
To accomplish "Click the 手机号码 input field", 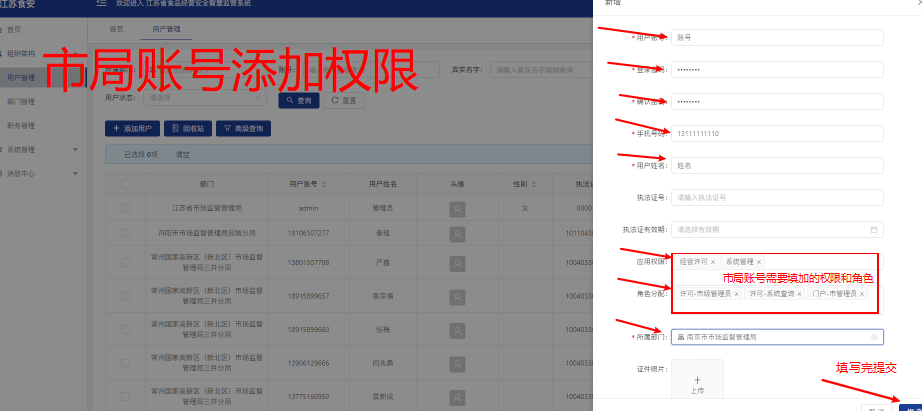I will (777, 133).
